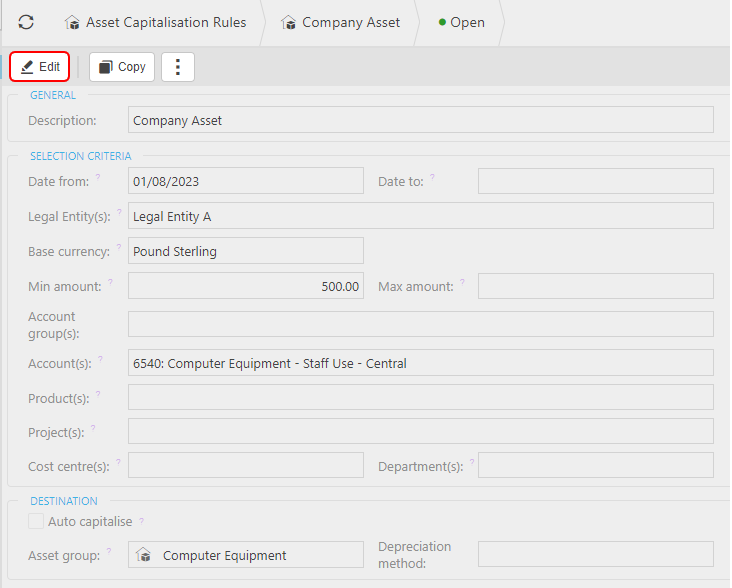Click the Account(s) field showing 6540
Screen dimensions: 732x588
(421, 363)
